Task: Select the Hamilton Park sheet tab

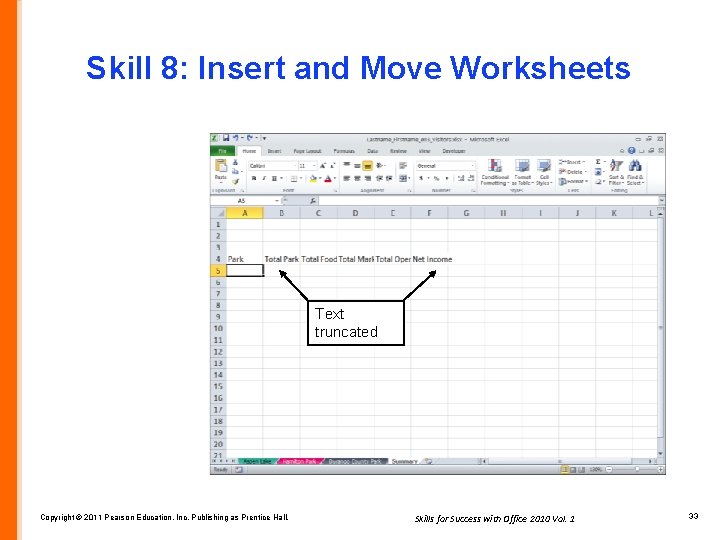Action: tap(299, 461)
